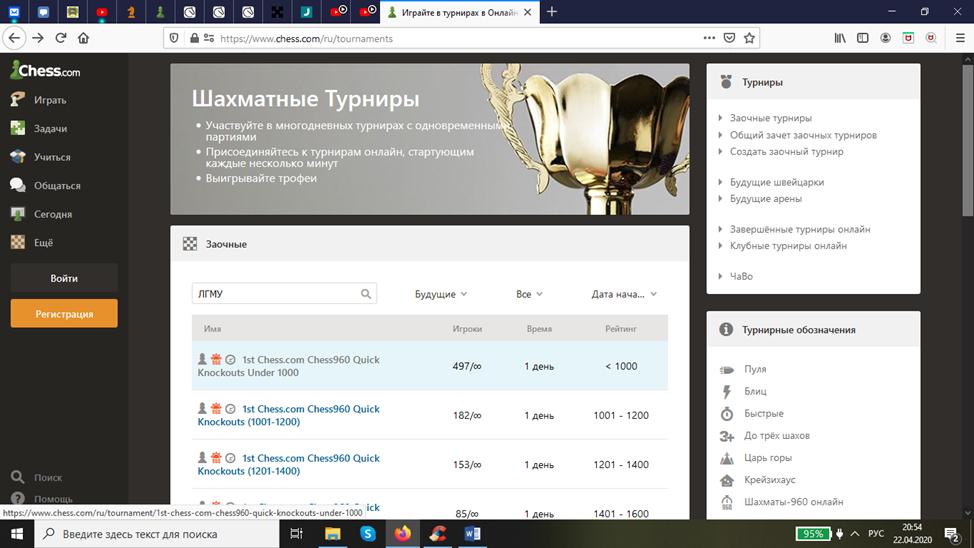Open the Все filter dropdown
The width and height of the screenshot is (974, 548).
point(529,294)
